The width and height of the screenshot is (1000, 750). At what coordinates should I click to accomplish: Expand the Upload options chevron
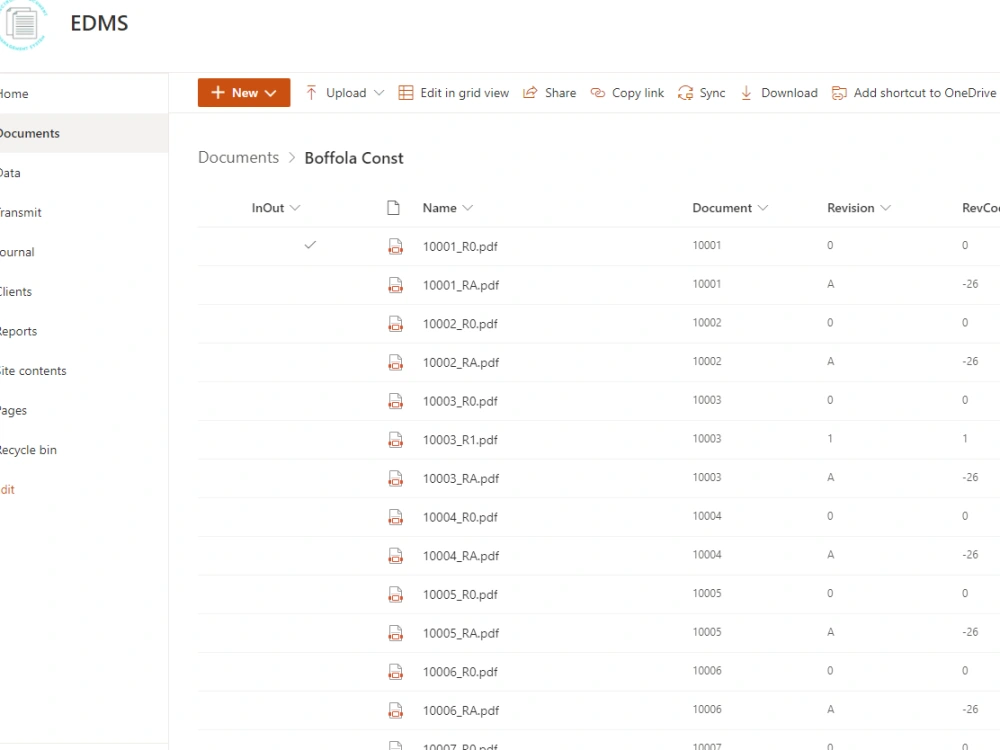tap(379, 93)
